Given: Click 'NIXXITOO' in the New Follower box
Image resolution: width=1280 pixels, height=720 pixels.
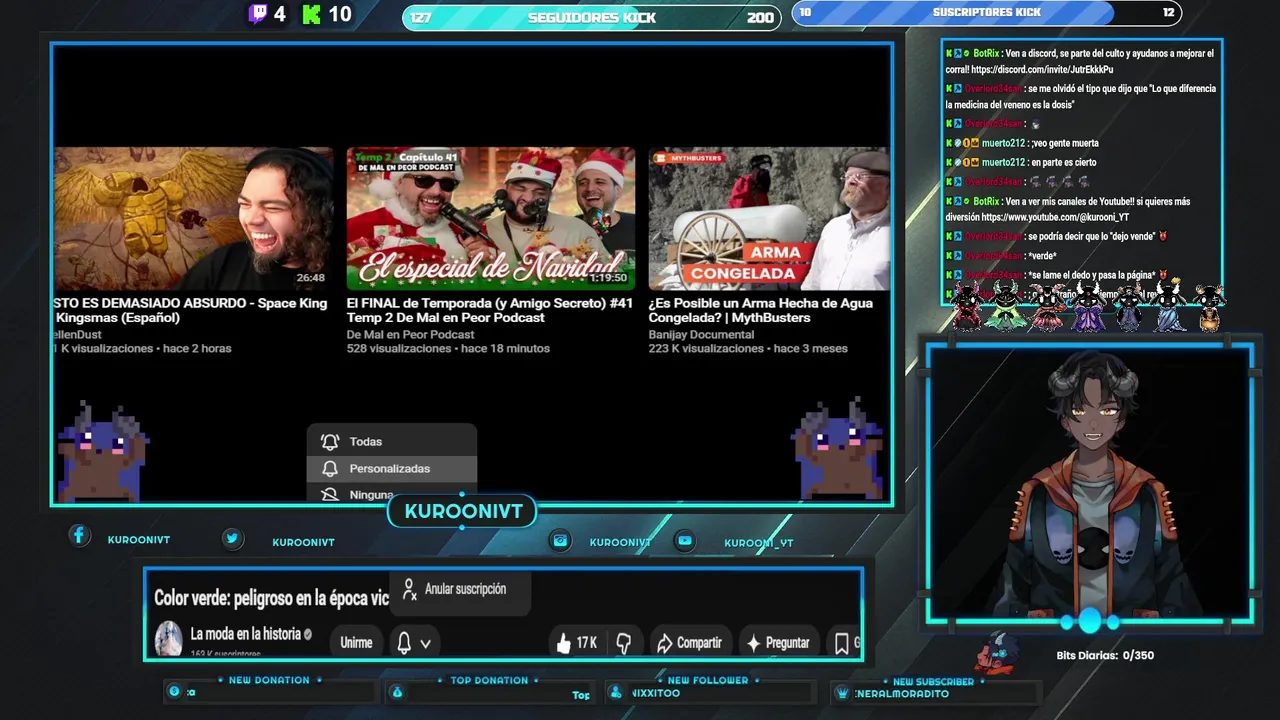Looking at the screenshot, I should 656,693.
